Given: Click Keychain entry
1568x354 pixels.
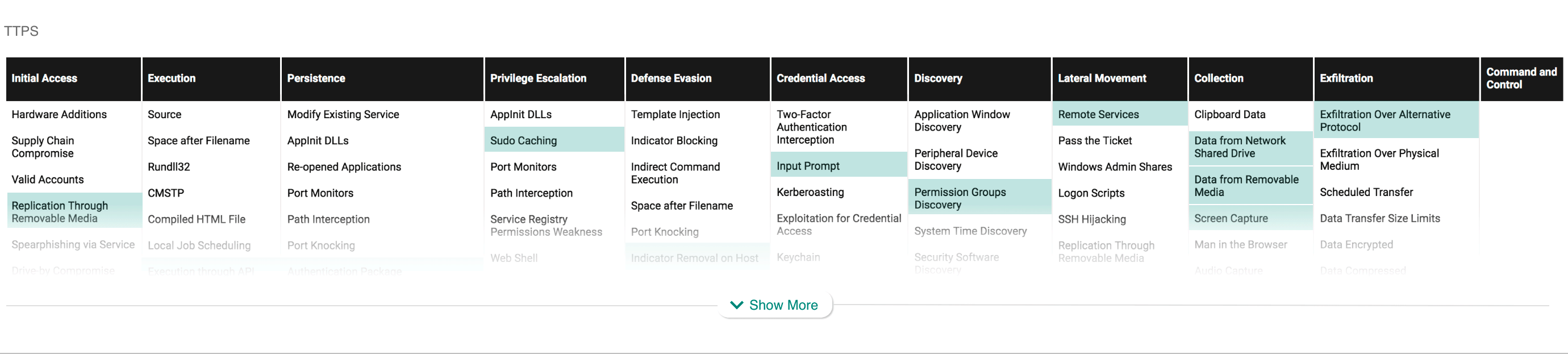Looking at the screenshot, I should pyautogui.click(x=798, y=258).
